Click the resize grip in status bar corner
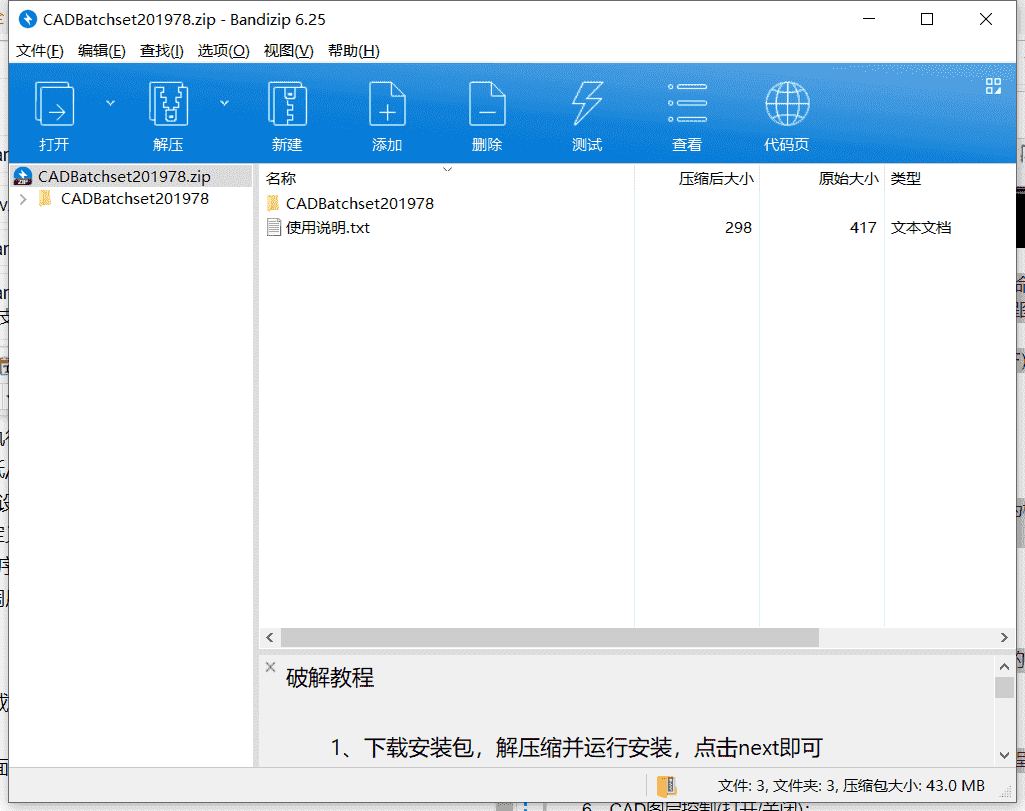The image size is (1025, 811). coord(1007,793)
